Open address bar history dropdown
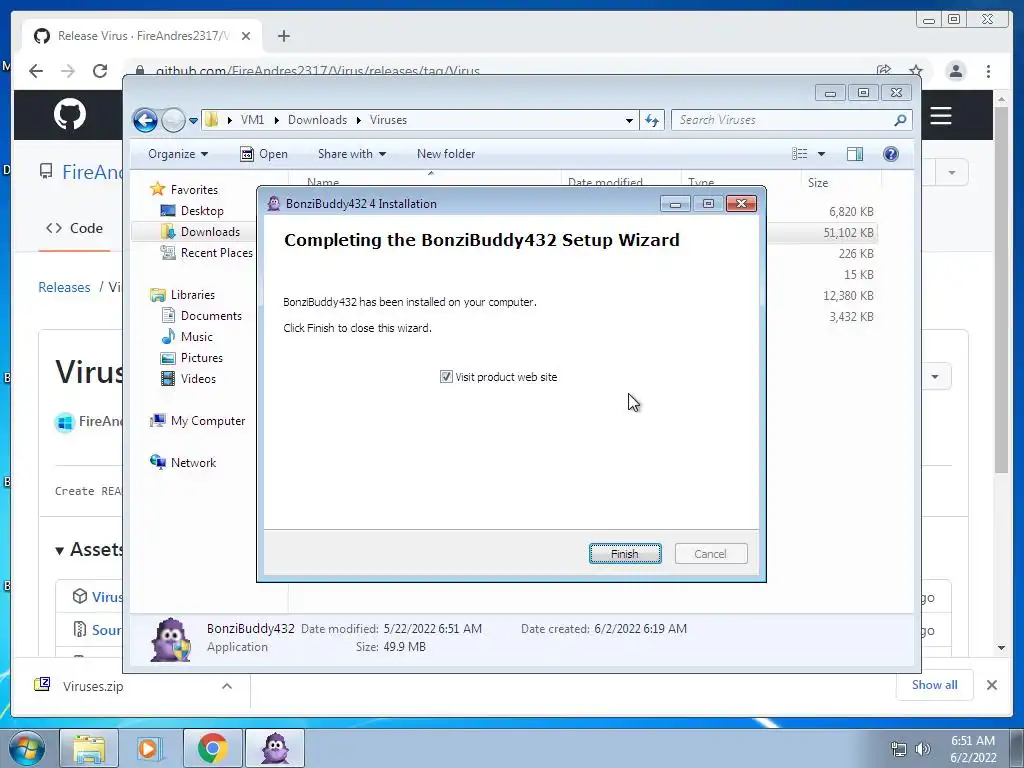 click(x=629, y=120)
